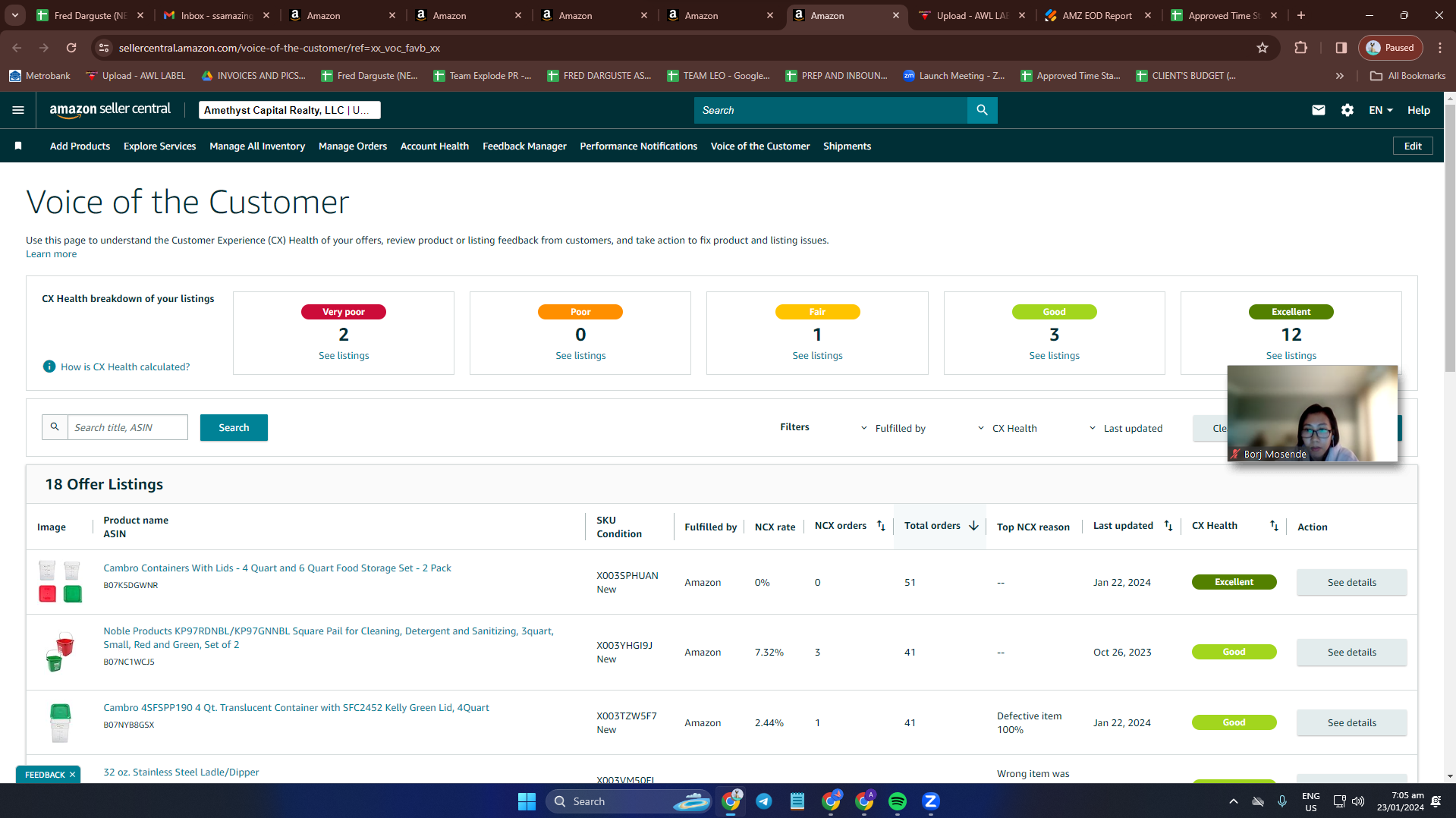Screen dimensions: 1456x818
Task: Click the Windows Start button
Action: (527, 801)
